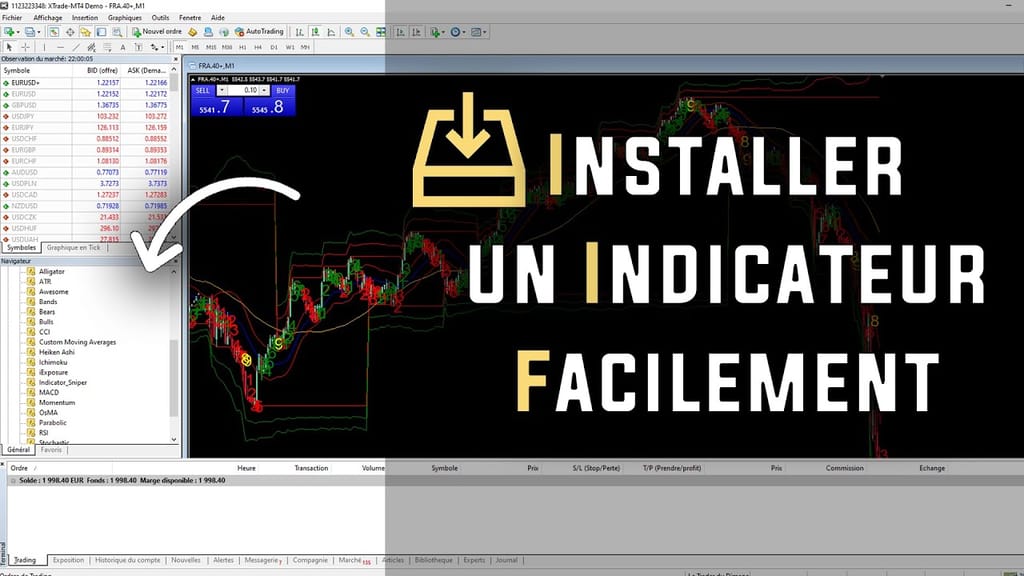Open the Fichier menu

point(12,18)
